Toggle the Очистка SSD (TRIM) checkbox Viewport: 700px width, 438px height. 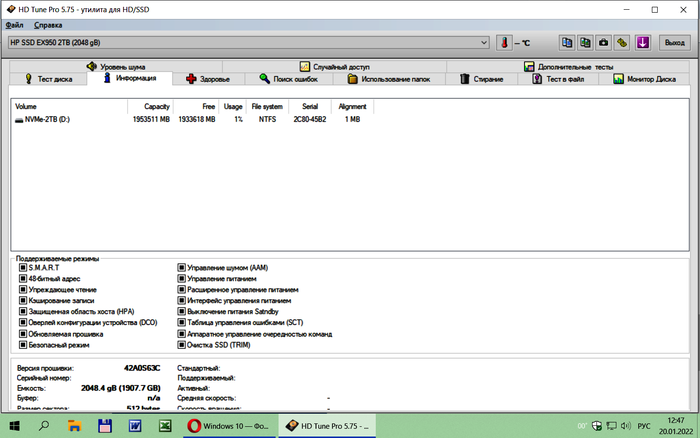pyautogui.click(x=181, y=345)
